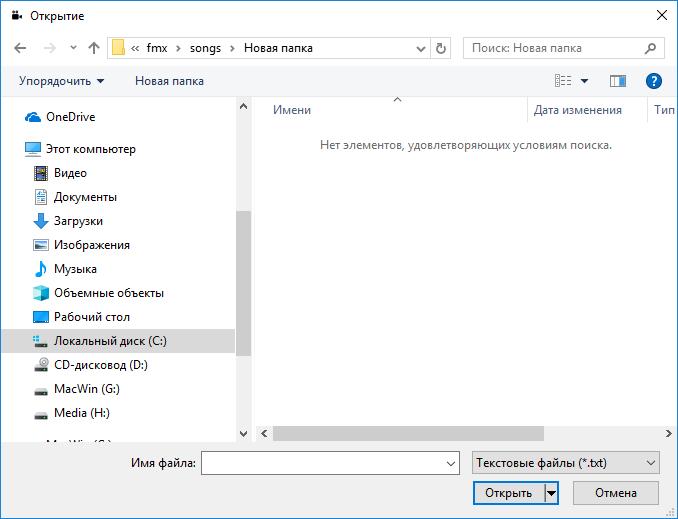Click the horizontal scrollbar thumb

pos(408,433)
